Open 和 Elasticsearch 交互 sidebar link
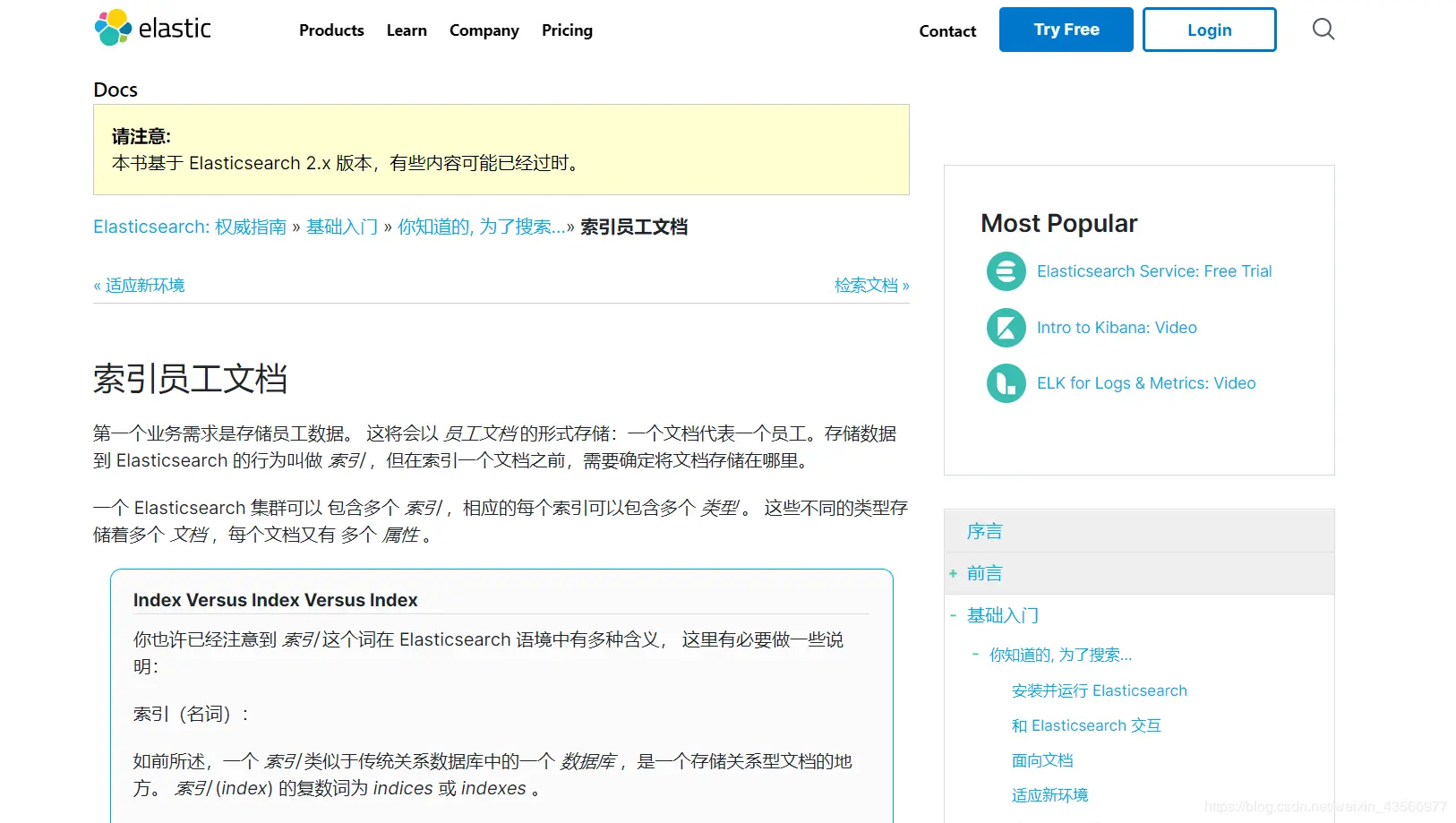Viewport: 1456px width, 823px height. click(x=1086, y=725)
